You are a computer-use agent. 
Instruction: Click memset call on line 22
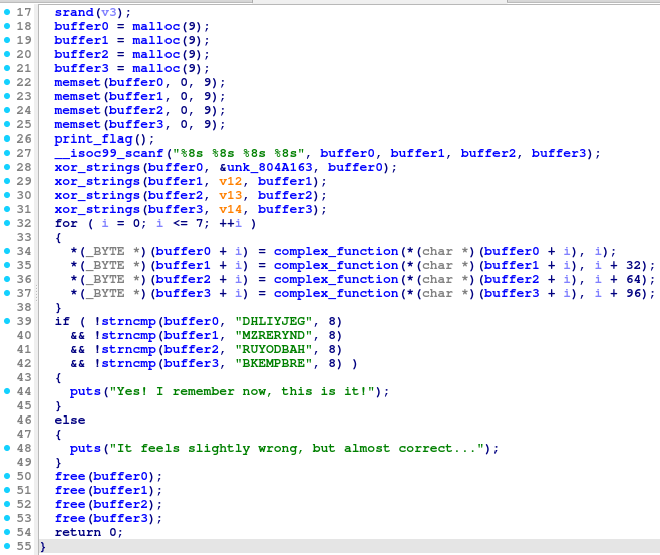click(x=77, y=82)
